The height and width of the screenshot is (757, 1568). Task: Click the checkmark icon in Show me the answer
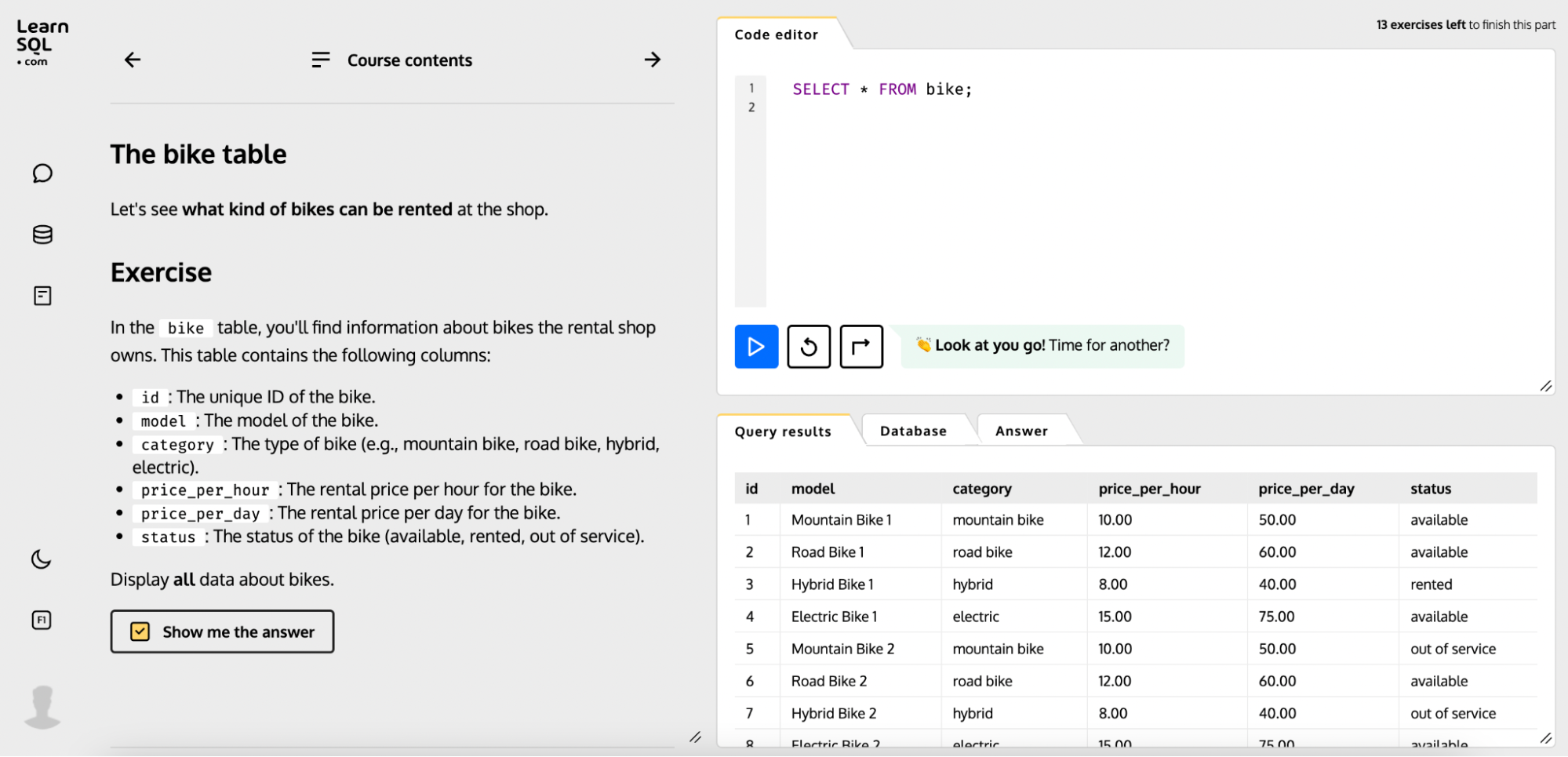[140, 631]
